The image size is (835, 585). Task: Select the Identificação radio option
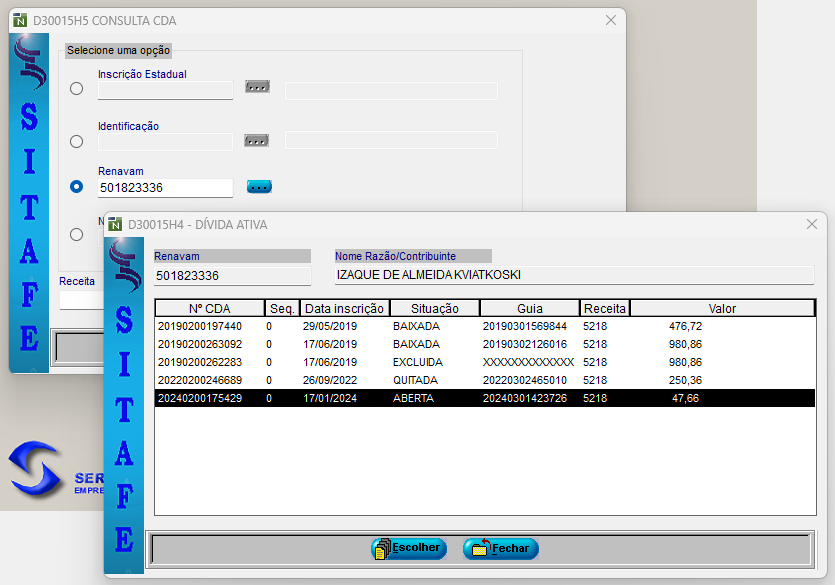click(77, 142)
